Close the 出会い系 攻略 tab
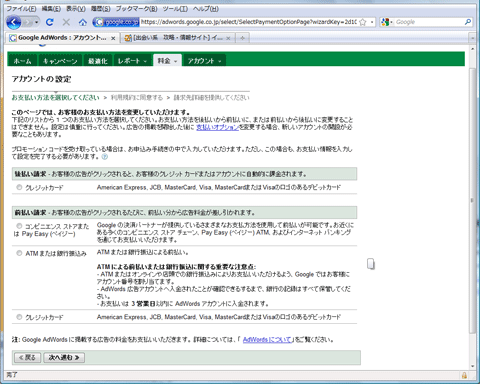This screenshot has width=480, height=384. point(228,38)
